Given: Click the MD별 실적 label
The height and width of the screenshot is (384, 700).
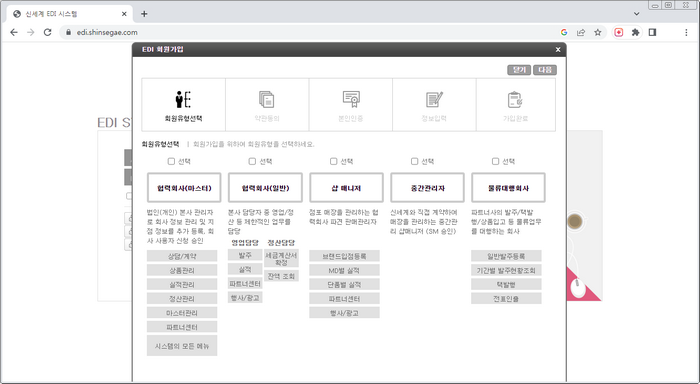Looking at the screenshot, I should point(344,270).
